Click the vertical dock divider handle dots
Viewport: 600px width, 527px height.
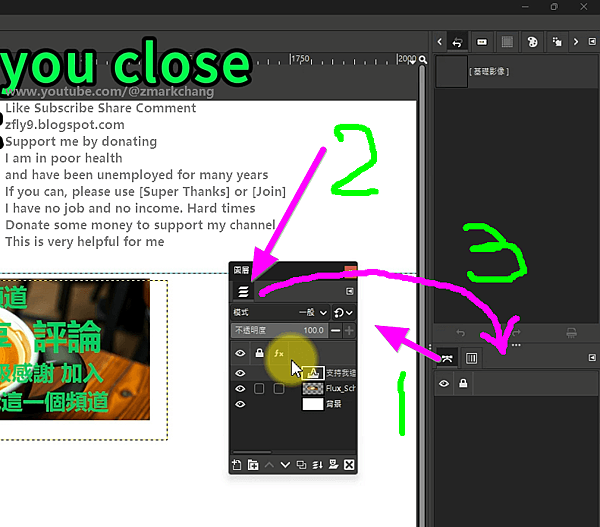coord(430,348)
